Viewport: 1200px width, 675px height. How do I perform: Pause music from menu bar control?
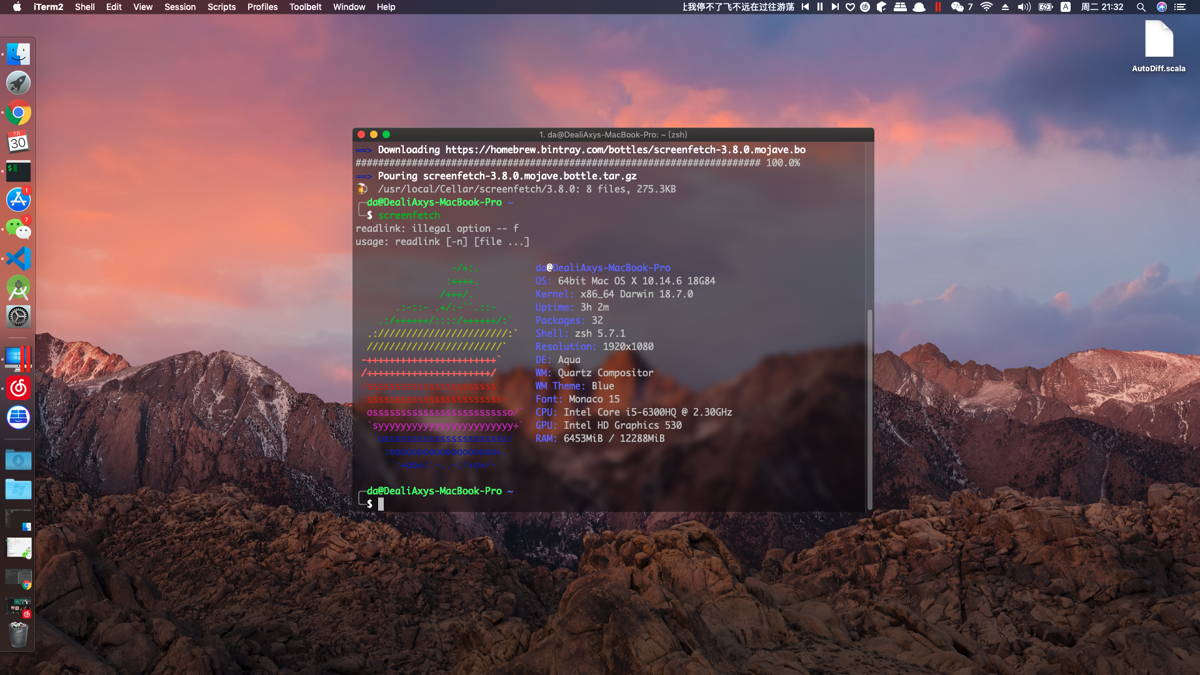[820, 7]
